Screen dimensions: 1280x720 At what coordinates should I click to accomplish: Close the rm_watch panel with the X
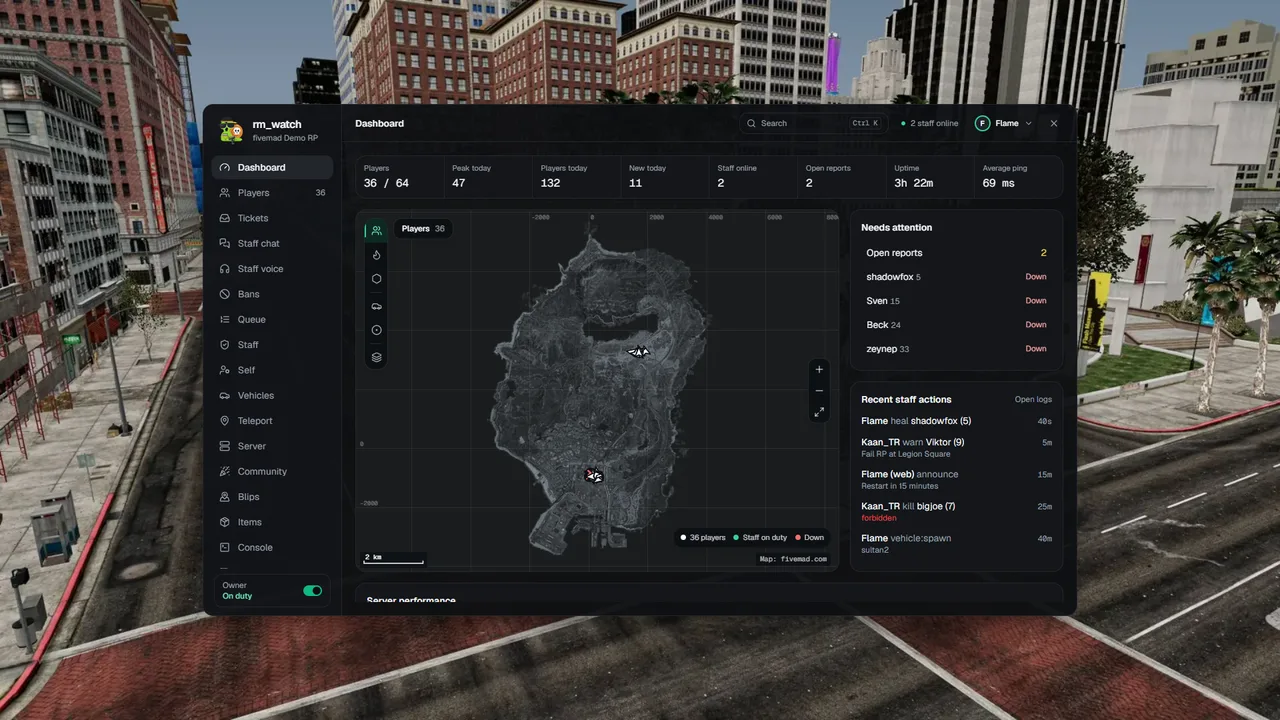click(1054, 123)
